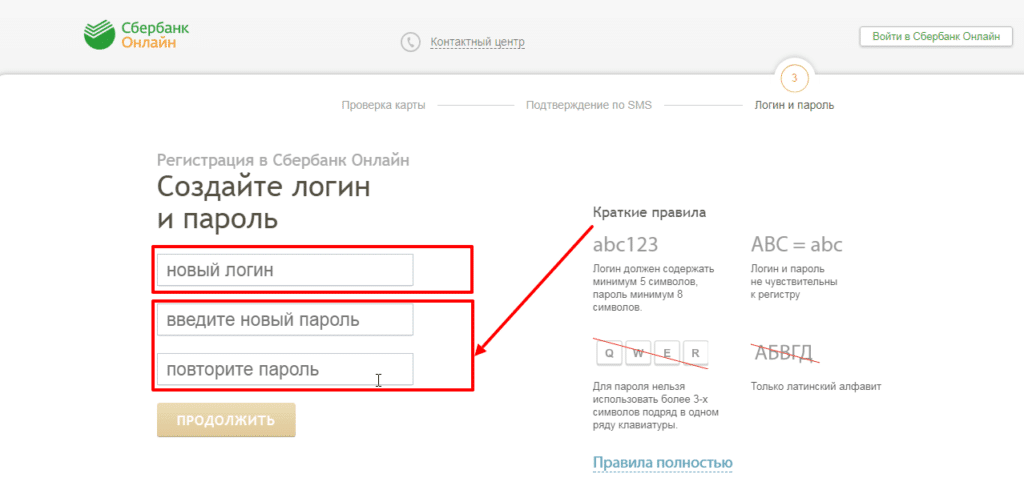
Task: Focus the введите новый пароль field
Action: click(x=285, y=320)
